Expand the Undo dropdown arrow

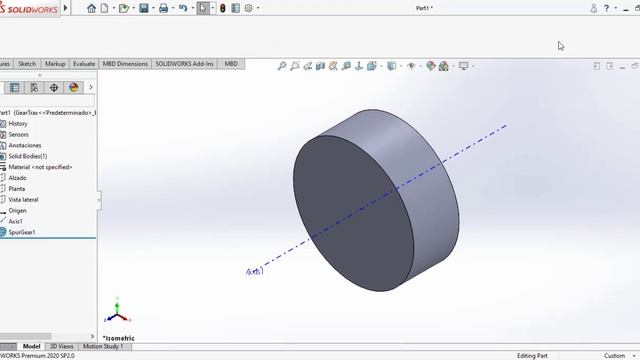(x=193, y=8)
